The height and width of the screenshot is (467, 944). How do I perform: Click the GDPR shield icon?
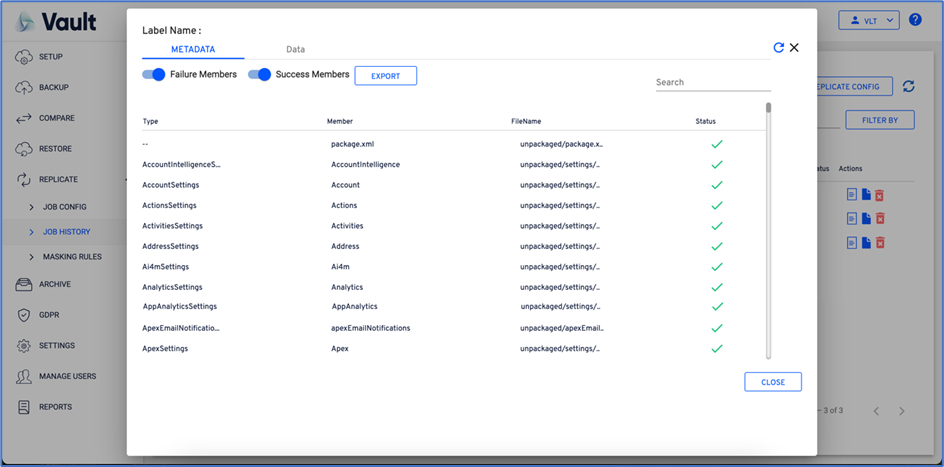(x=24, y=315)
